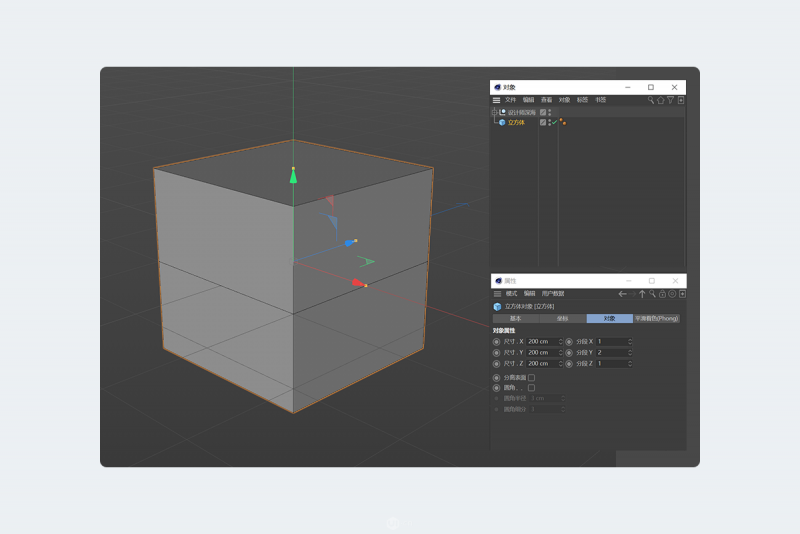Open the 用户数据 menu
800x534 pixels.
point(553,294)
